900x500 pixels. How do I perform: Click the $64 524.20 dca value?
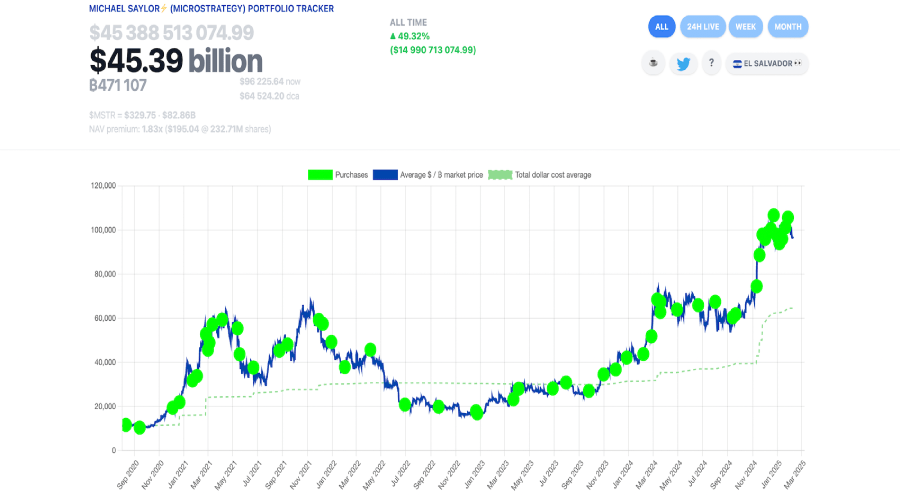coord(269,96)
